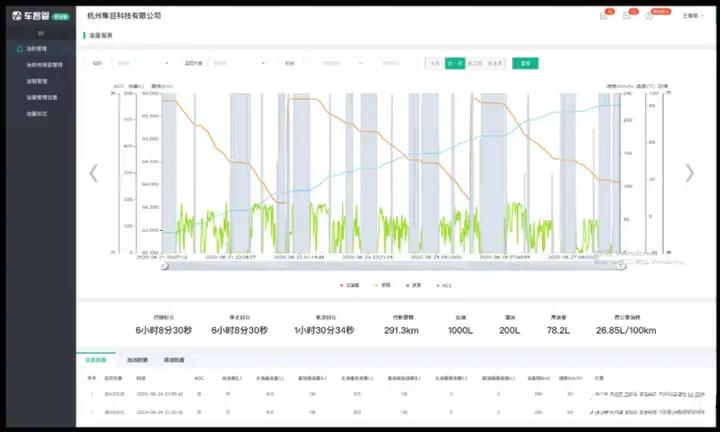Image resolution: width=720 pixels, height=432 pixels.
Task: Go to previous chart with left arrow
Action: coord(94,173)
